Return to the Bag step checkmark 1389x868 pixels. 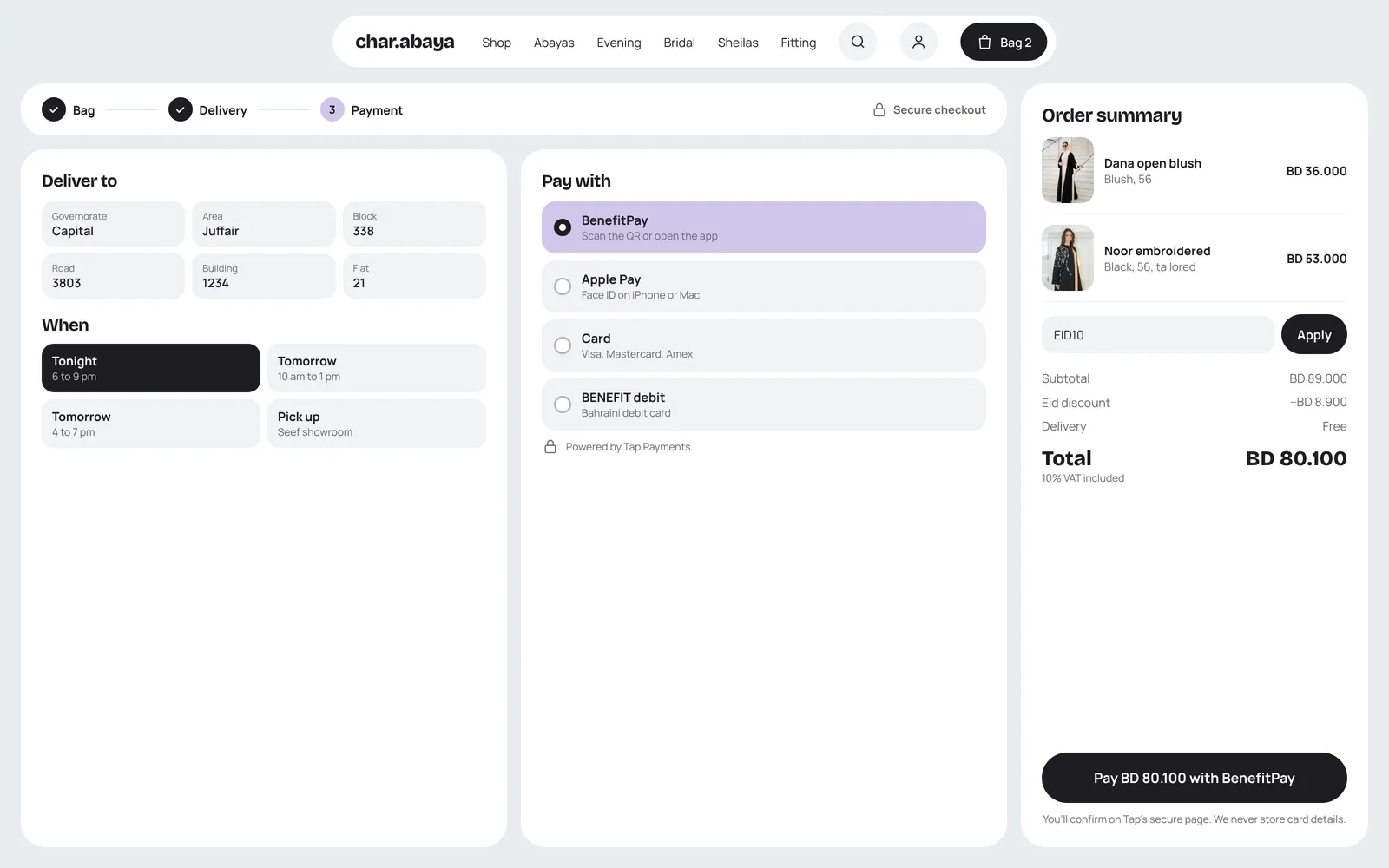pyautogui.click(x=54, y=109)
